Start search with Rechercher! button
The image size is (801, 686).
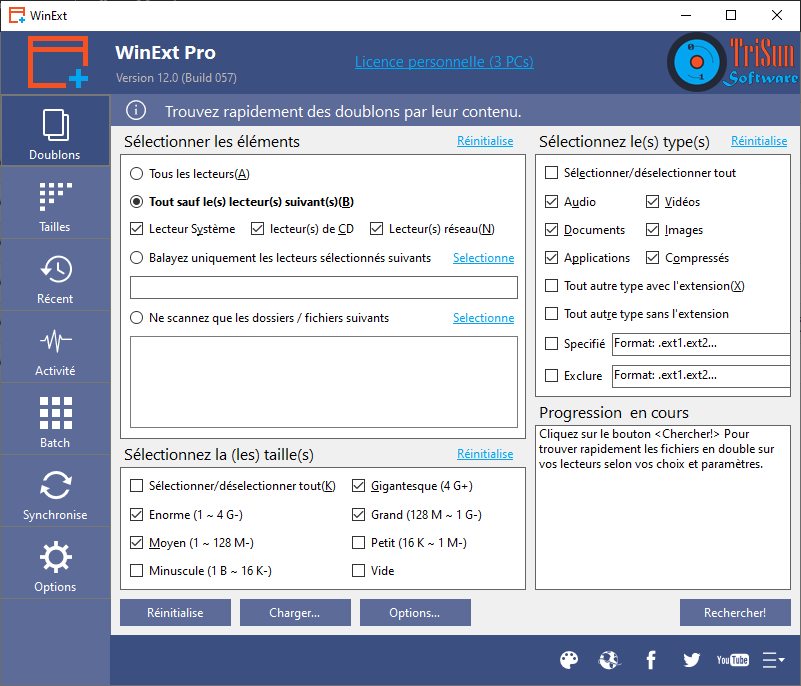[735, 612]
